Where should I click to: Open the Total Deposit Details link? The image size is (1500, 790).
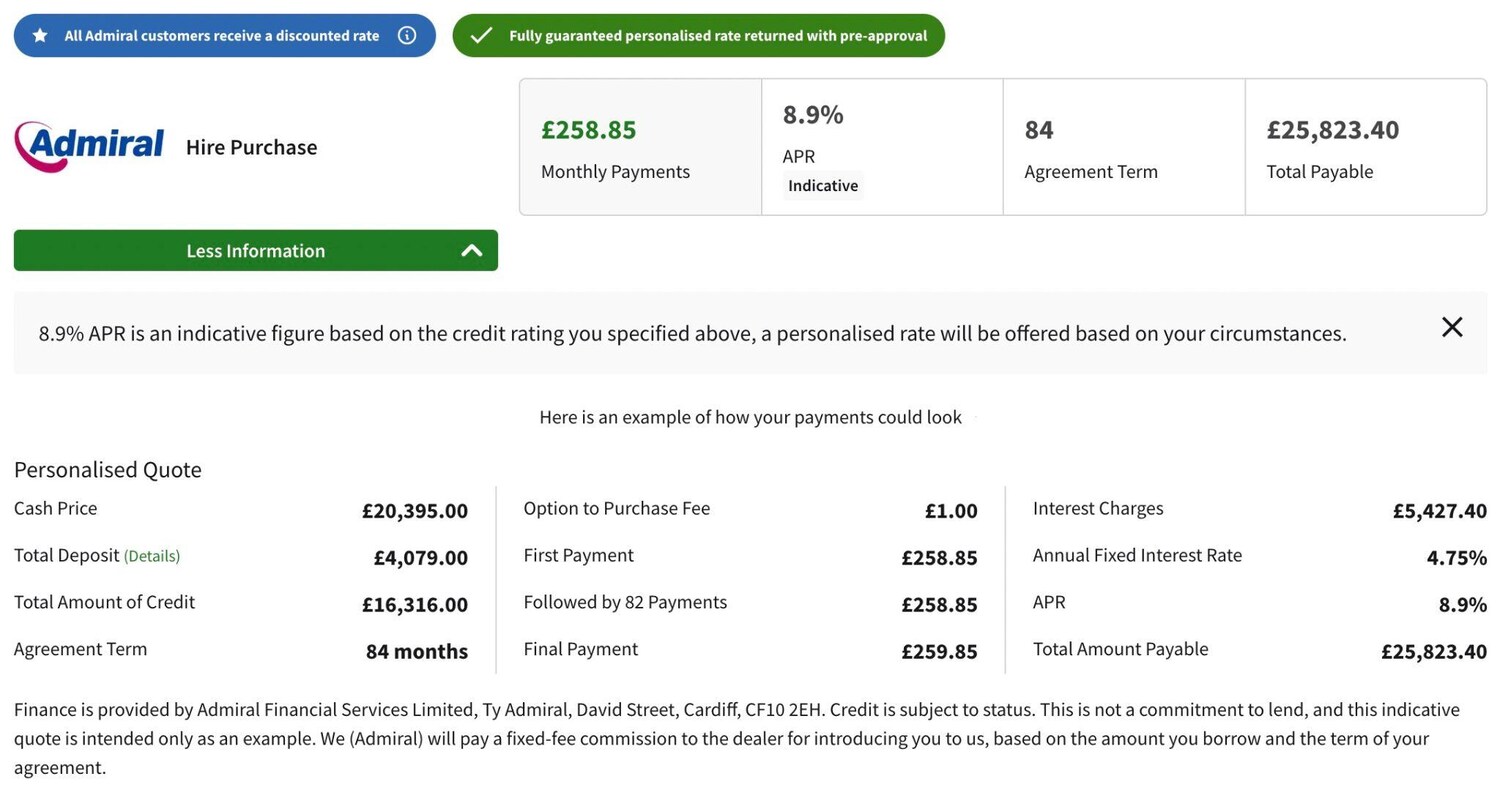(x=152, y=556)
